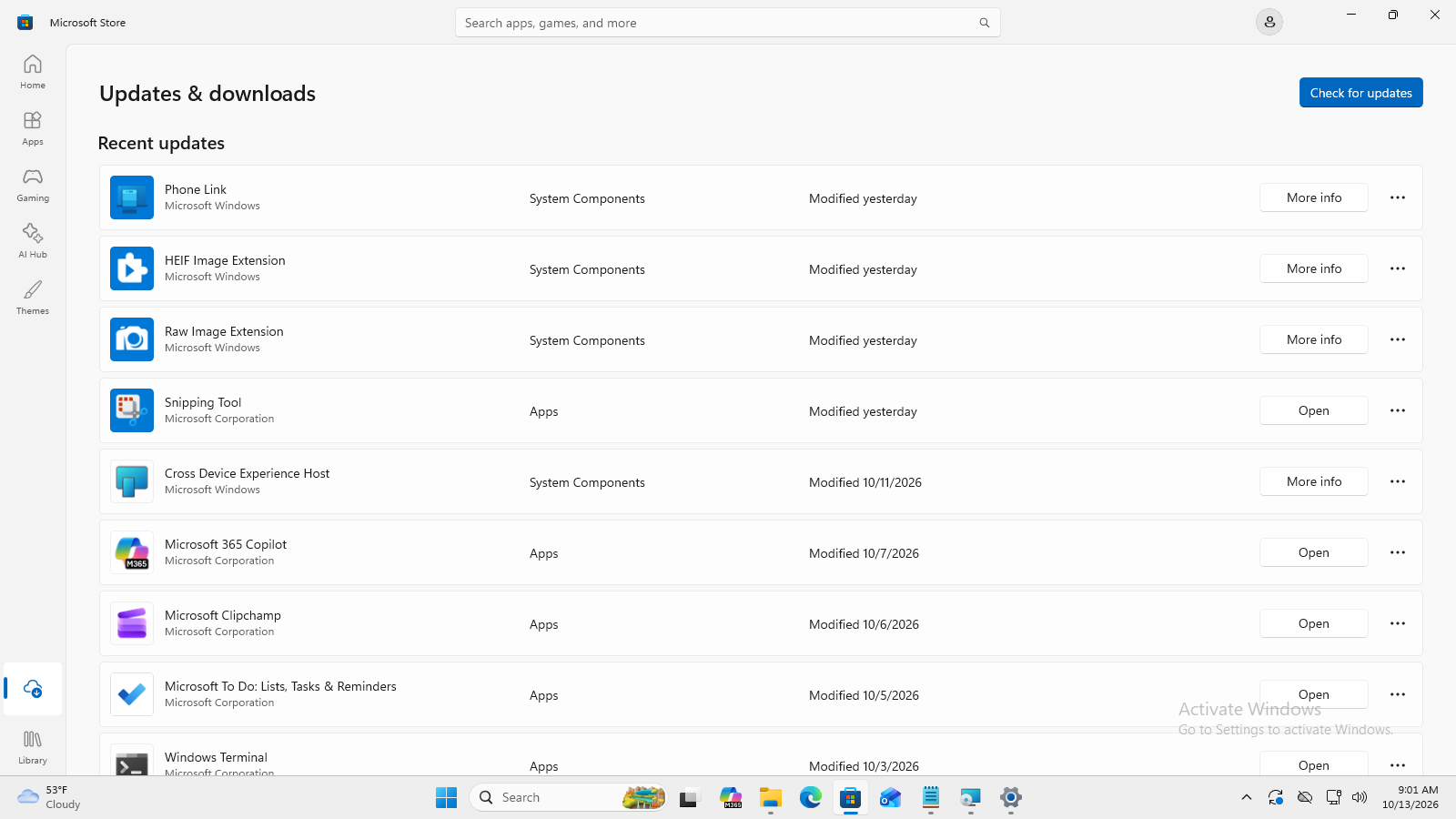
Task: Go to Home in the sidebar
Action: coord(33,72)
